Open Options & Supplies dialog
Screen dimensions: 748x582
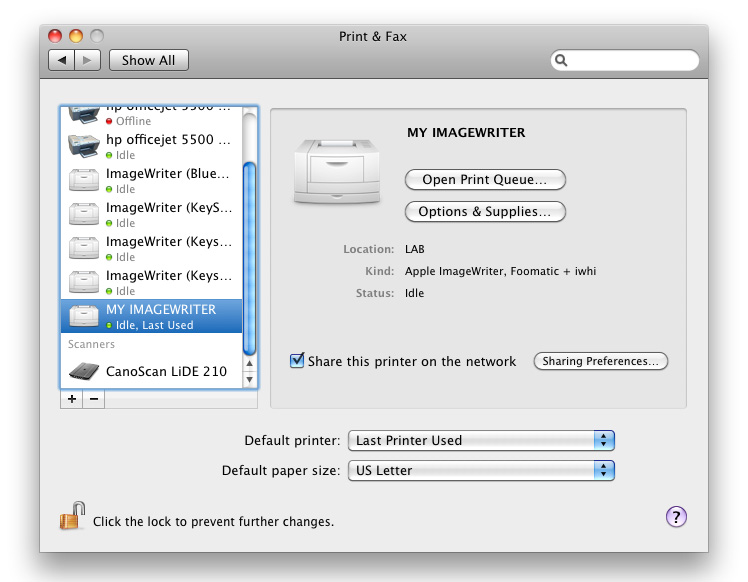click(x=485, y=211)
